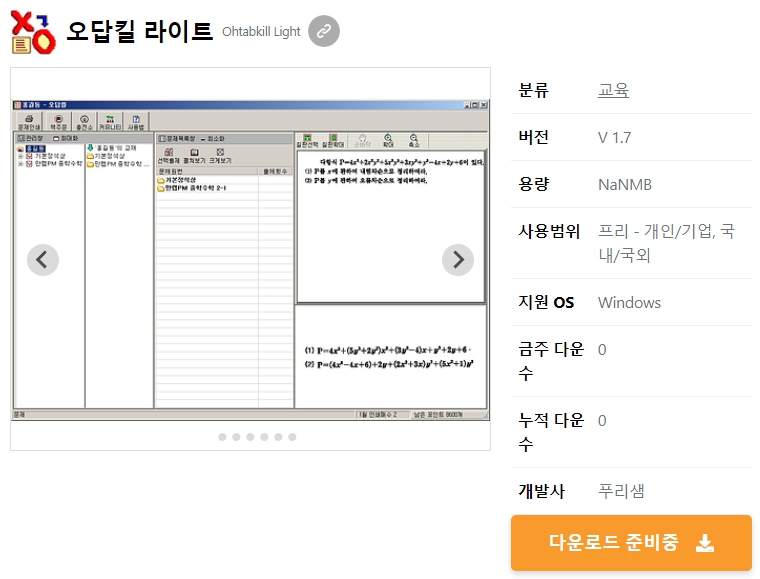
Task: Click the 분류 label
Action: 534,91
